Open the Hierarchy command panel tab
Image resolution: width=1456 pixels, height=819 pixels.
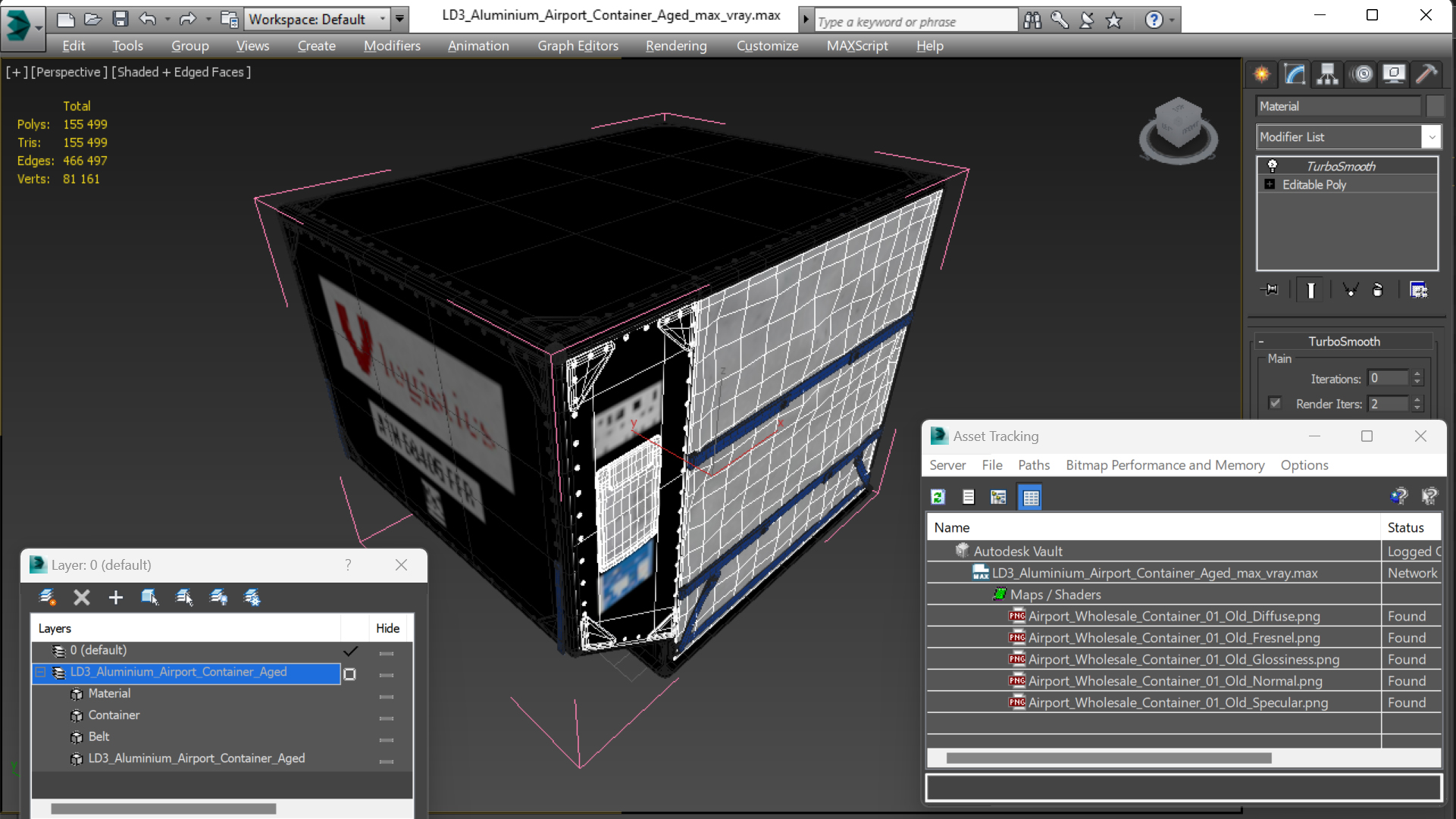pos(1327,74)
